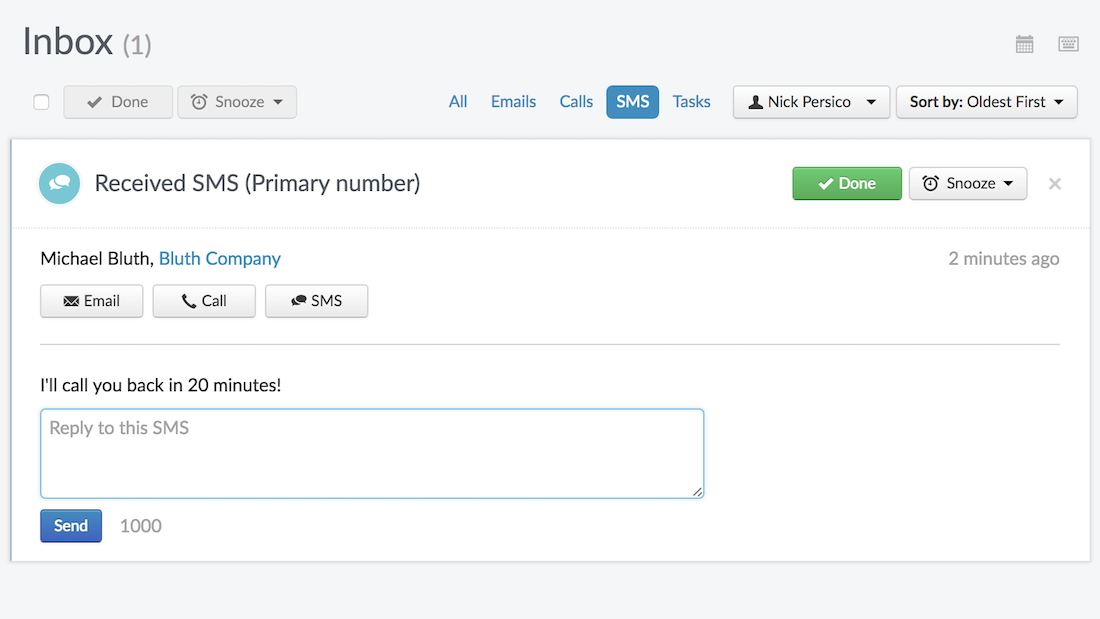Switch to the Emails tab
This screenshot has width=1100, height=619.
(513, 102)
